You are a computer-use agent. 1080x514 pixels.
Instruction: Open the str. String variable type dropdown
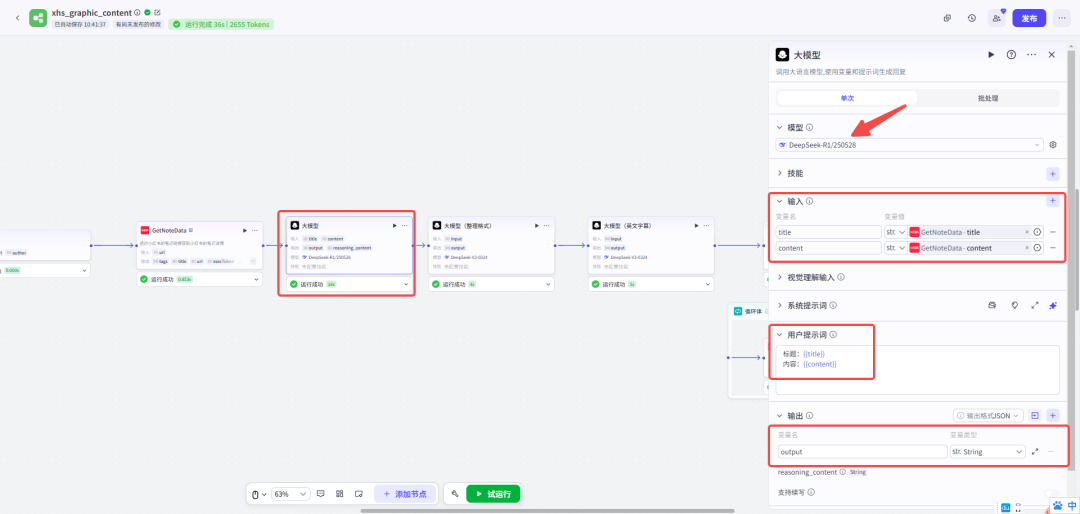(986, 452)
